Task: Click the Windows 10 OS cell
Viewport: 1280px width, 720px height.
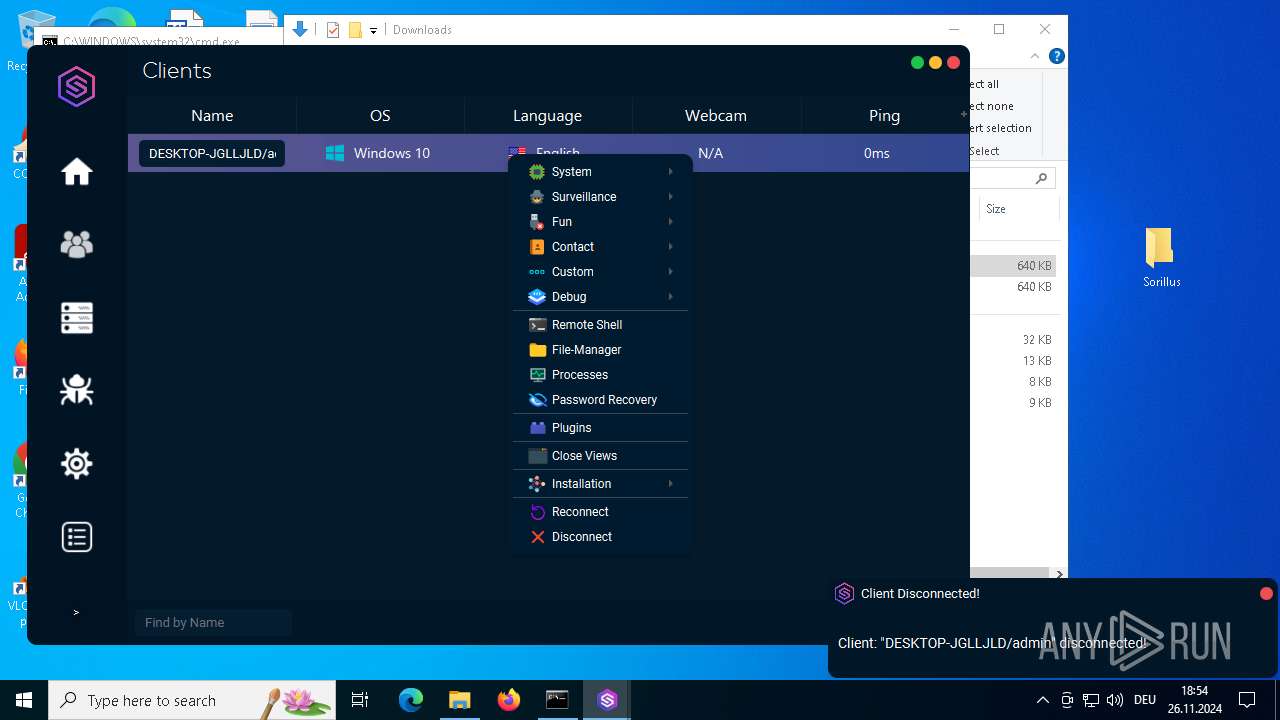Action: [x=379, y=153]
